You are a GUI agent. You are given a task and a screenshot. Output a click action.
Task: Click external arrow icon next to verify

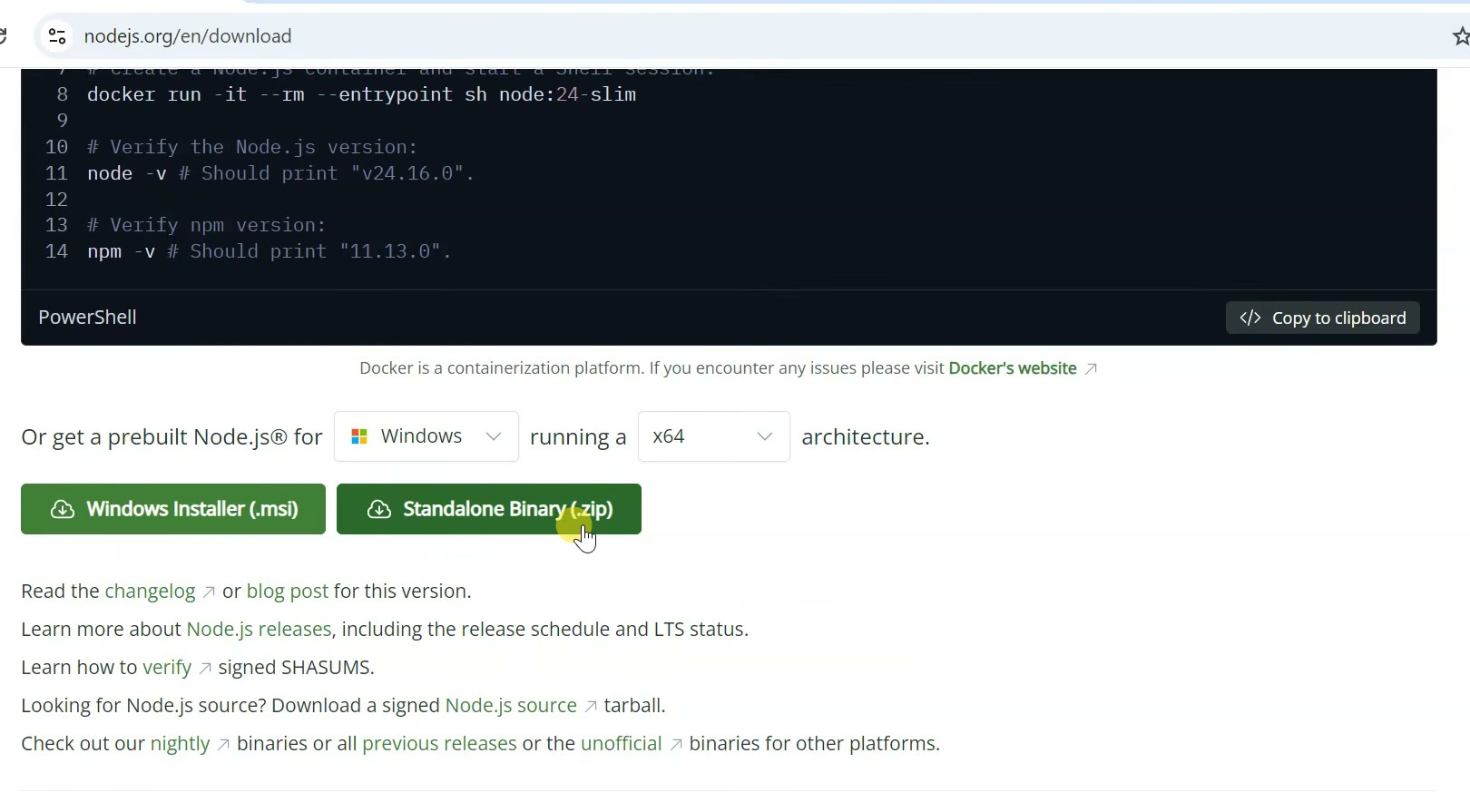[205, 669]
